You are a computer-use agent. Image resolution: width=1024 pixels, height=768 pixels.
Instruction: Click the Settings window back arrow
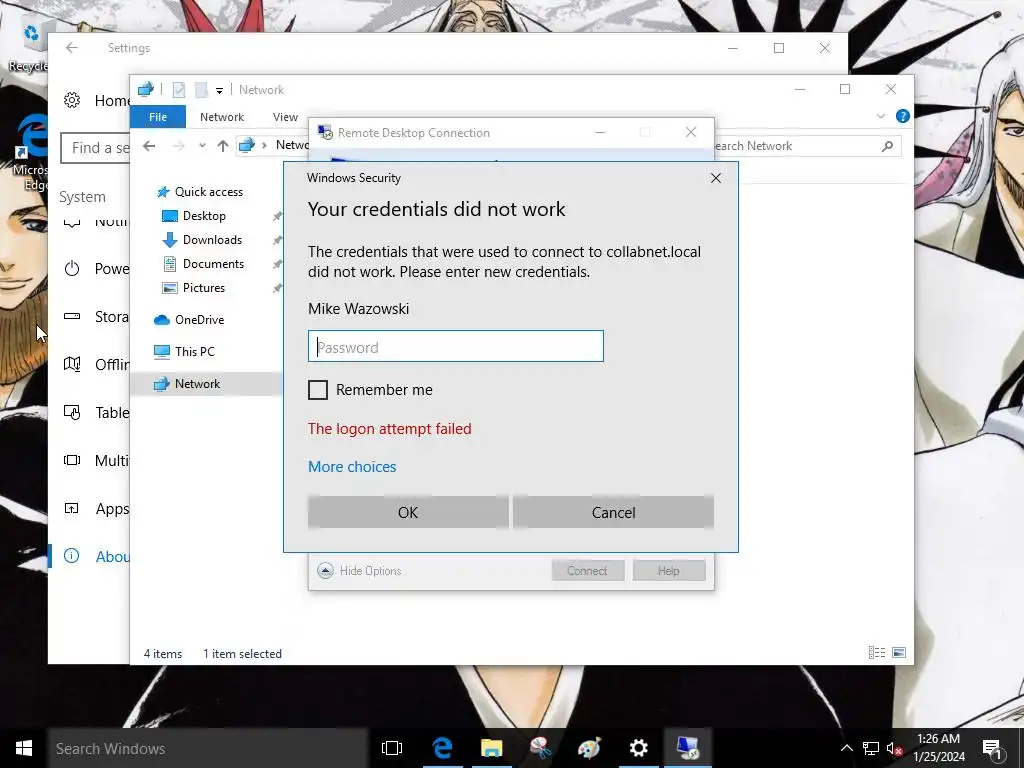[72, 48]
